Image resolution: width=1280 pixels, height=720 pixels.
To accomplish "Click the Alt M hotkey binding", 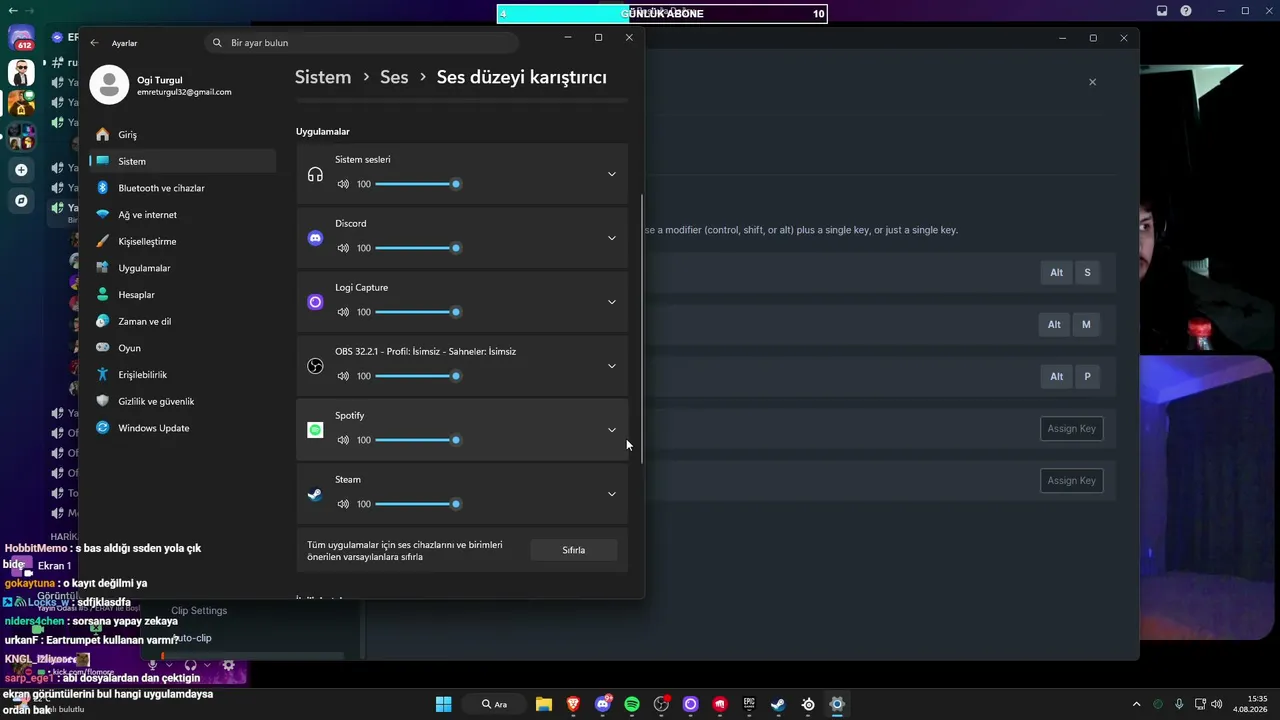I will (1070, 324).
